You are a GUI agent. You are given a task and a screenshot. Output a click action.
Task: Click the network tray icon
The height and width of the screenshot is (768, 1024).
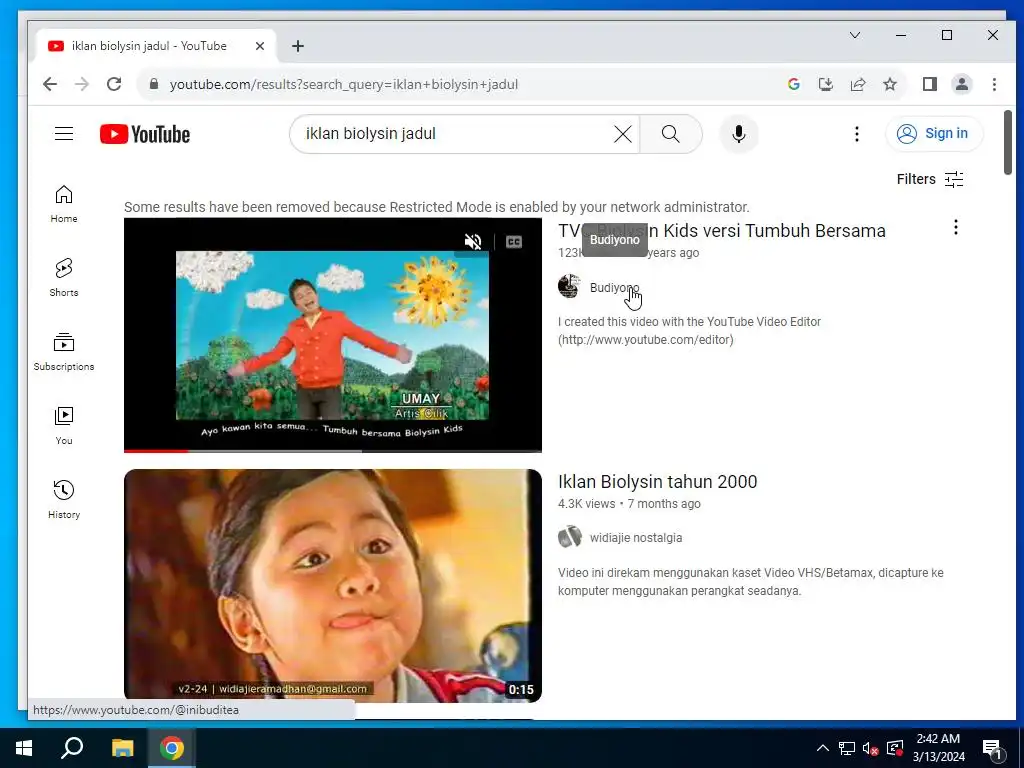[x=846, y=748]
